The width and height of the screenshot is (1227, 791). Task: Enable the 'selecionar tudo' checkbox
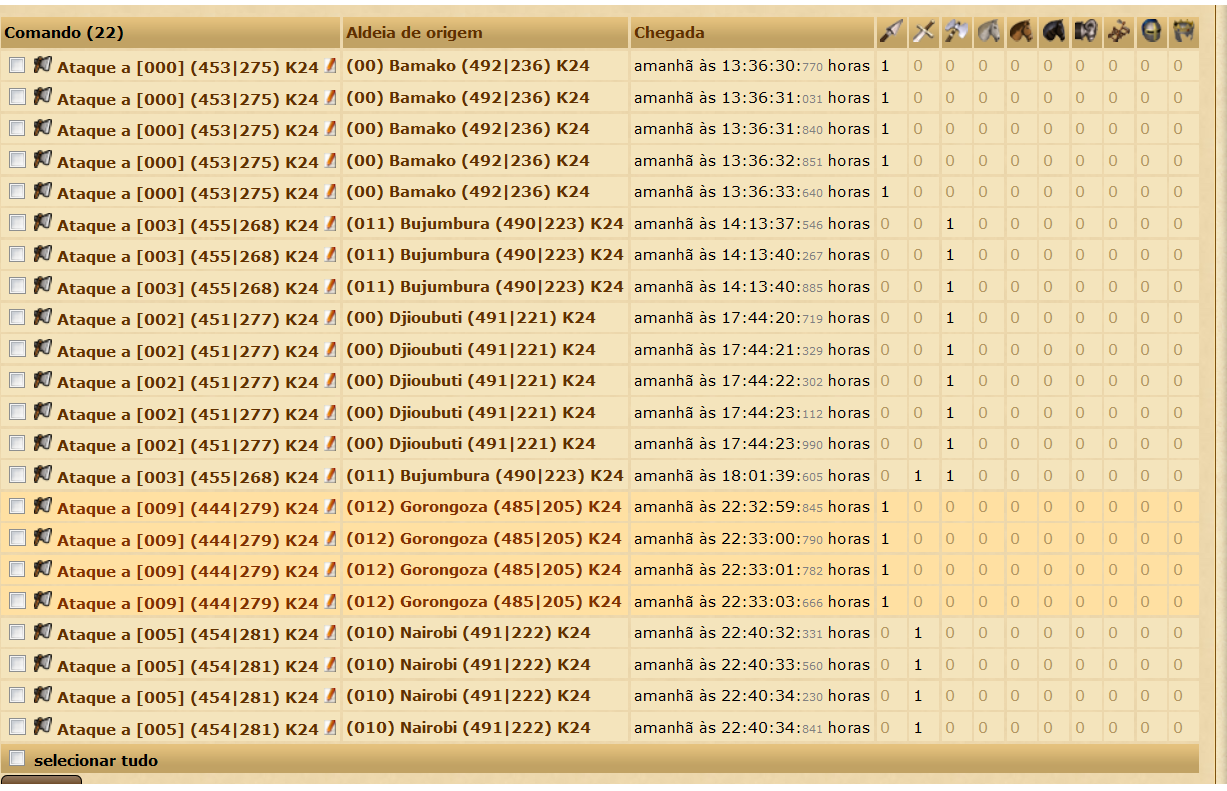point(17,758)
